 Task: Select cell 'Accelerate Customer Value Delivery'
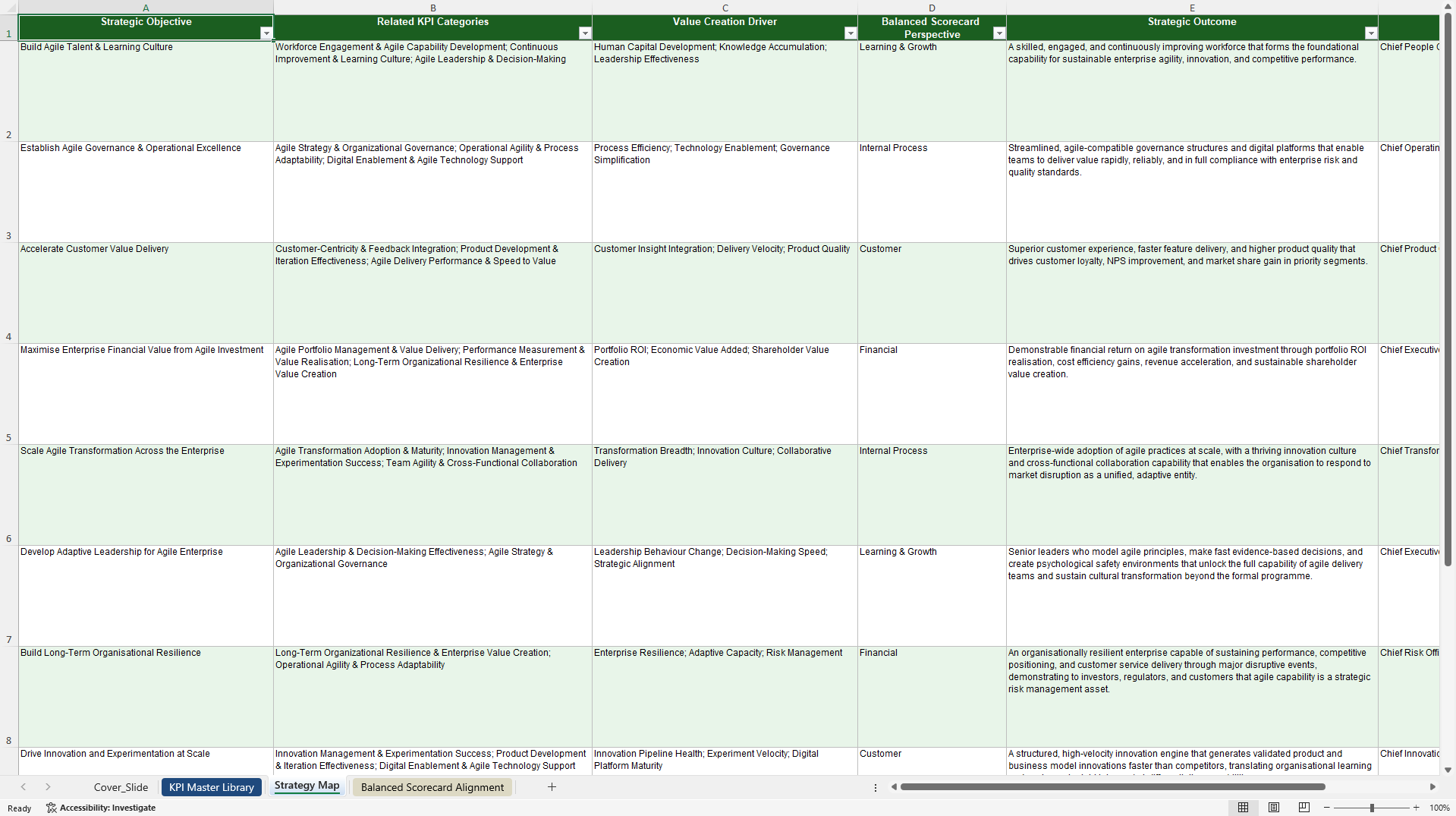[x=146, y=293]
